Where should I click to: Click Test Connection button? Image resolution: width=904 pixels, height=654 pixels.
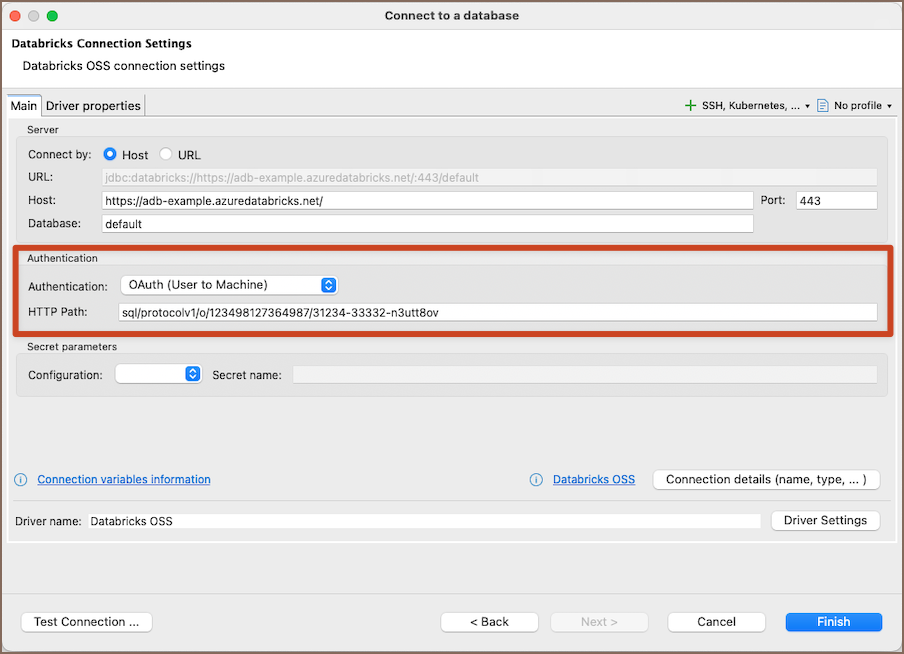[86, 622]
